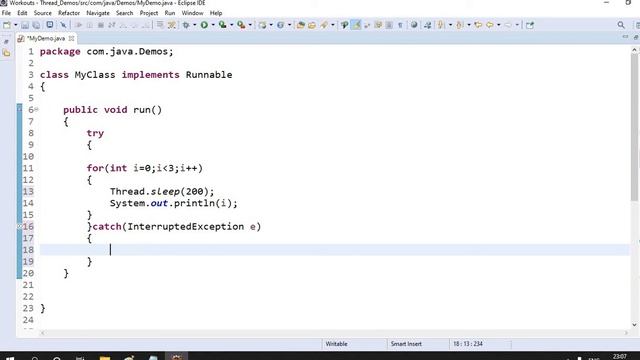The height and width of the screenshot is (360, 640).
Task: Open the Project menu
Action: point(149,13)
